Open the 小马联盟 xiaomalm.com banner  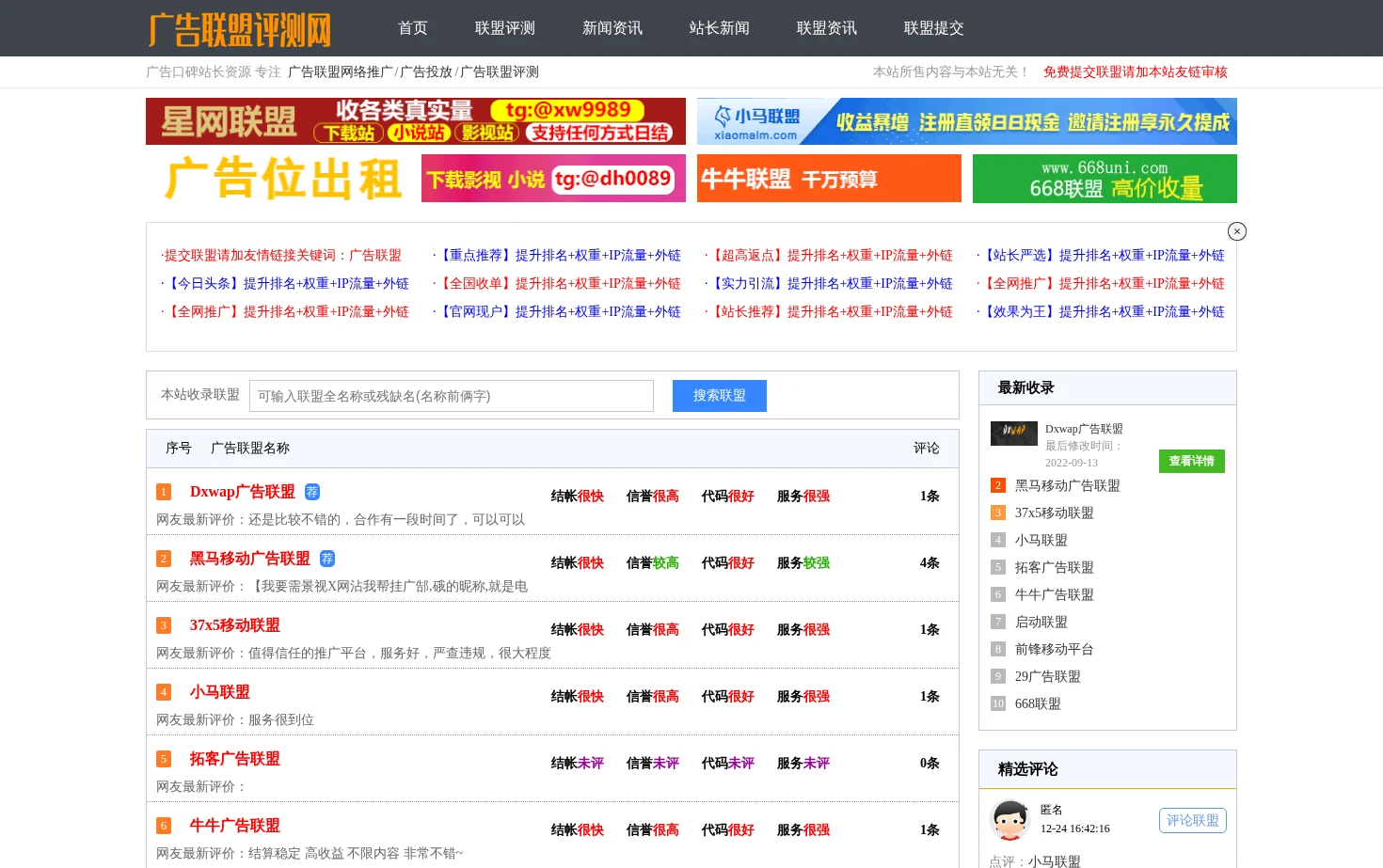tap(967, 121)
